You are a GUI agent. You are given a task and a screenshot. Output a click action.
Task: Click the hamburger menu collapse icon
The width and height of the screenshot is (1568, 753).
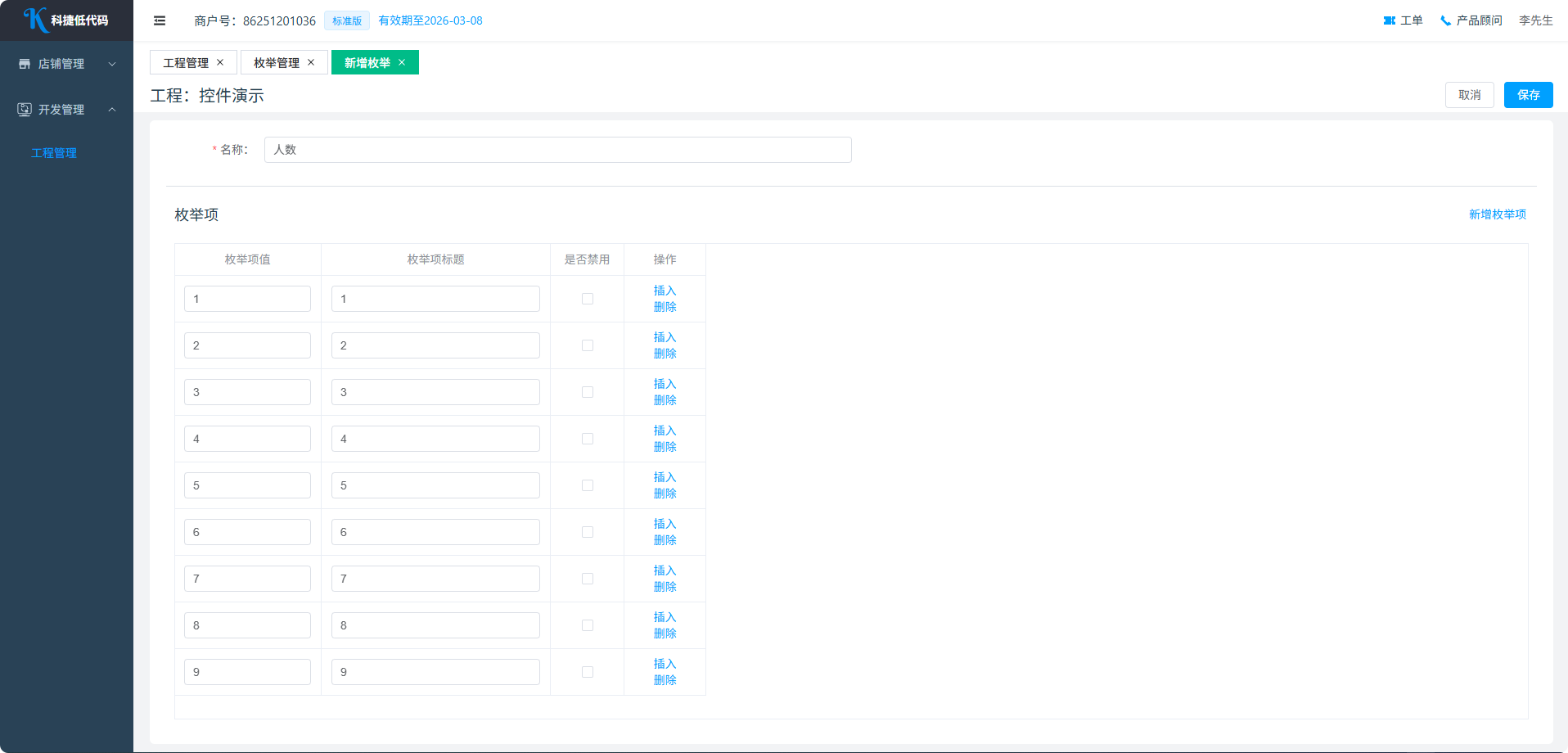(x=160, y=20)
